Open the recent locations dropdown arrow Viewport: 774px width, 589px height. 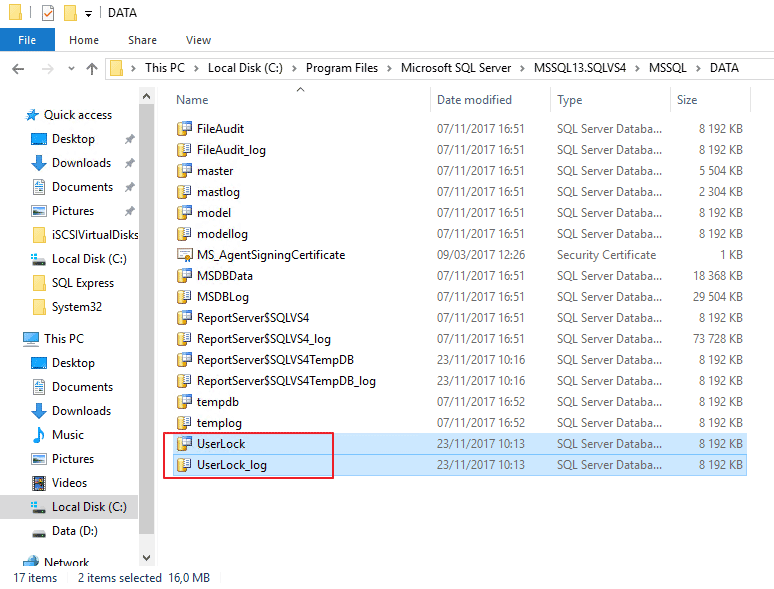click(x=71, y=69)
